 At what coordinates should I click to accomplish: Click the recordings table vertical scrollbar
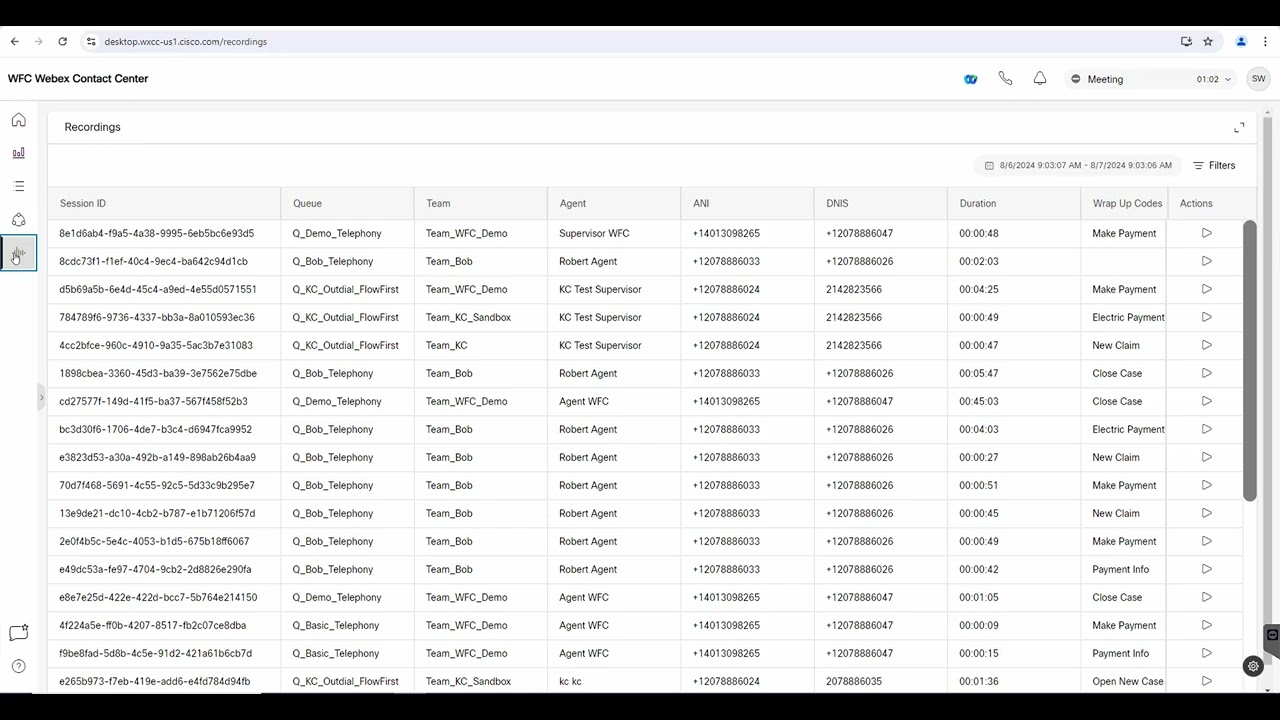click(1249, 360)
